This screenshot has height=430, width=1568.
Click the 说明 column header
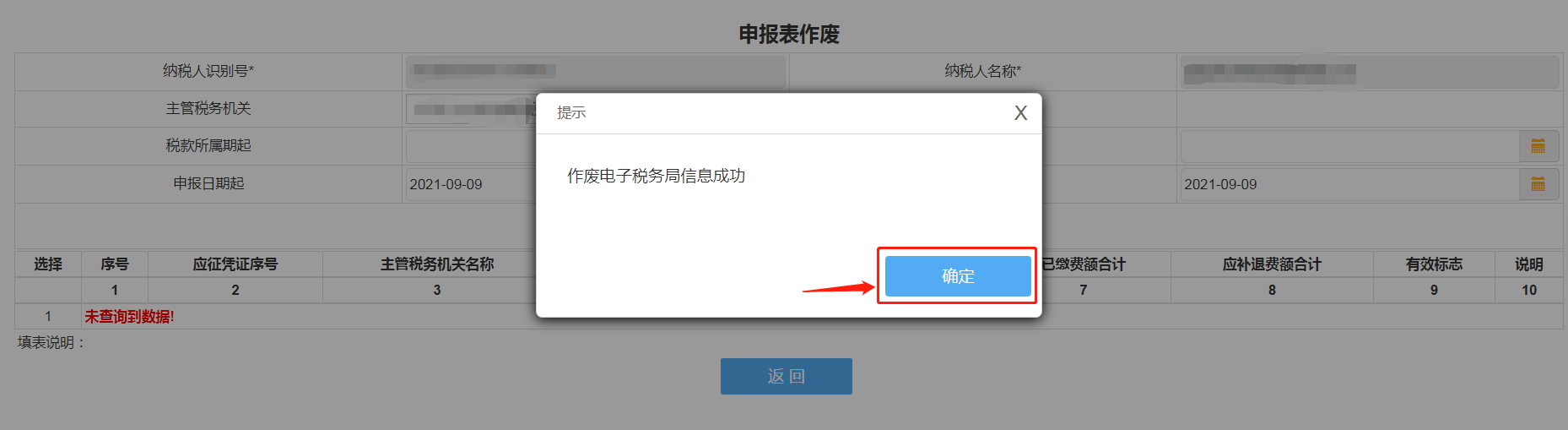tap(1528, 264)
